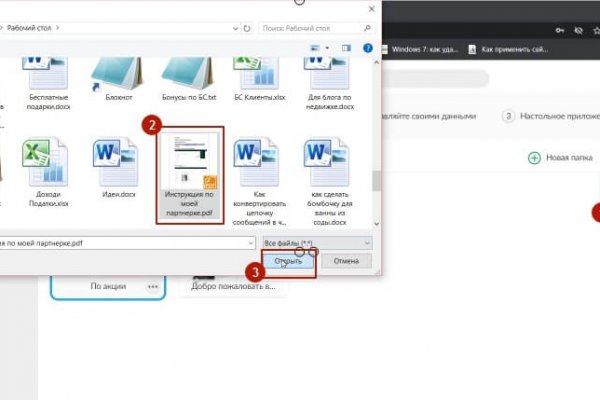
Task: Click the Новая папка plus icon
Action: coord(534,157)
